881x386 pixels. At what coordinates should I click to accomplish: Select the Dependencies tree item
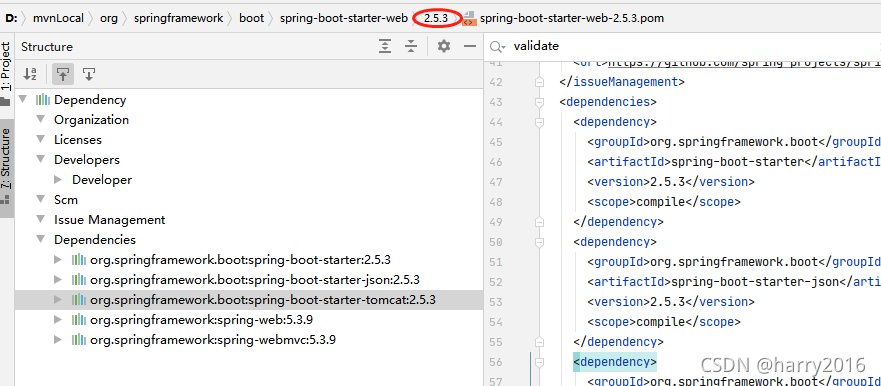[x=95, y=240]
